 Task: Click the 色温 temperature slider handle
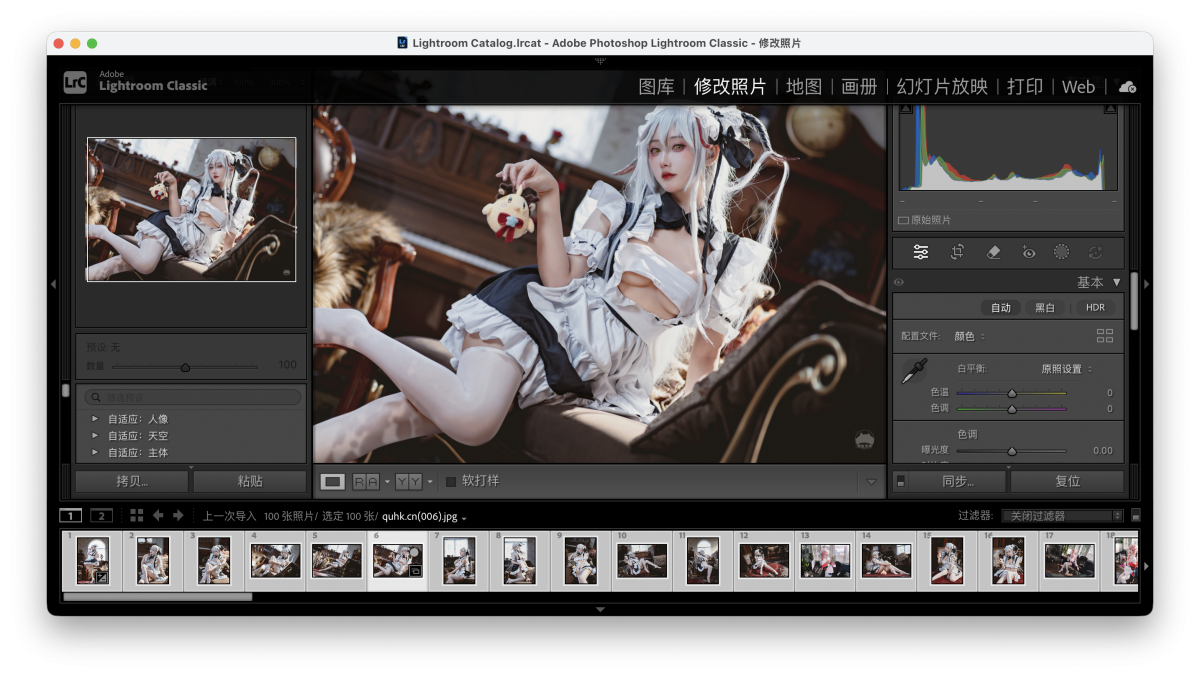point(1011,394)
